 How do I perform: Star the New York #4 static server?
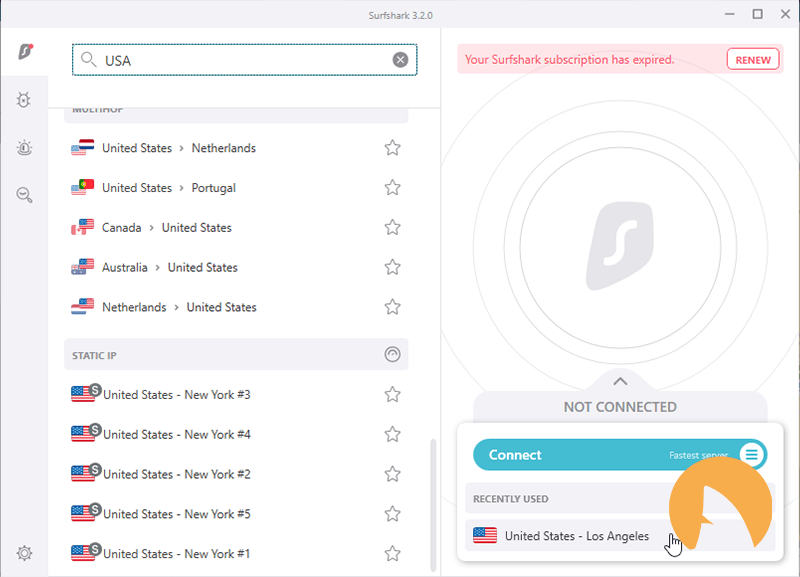click(x=392, y=434)
